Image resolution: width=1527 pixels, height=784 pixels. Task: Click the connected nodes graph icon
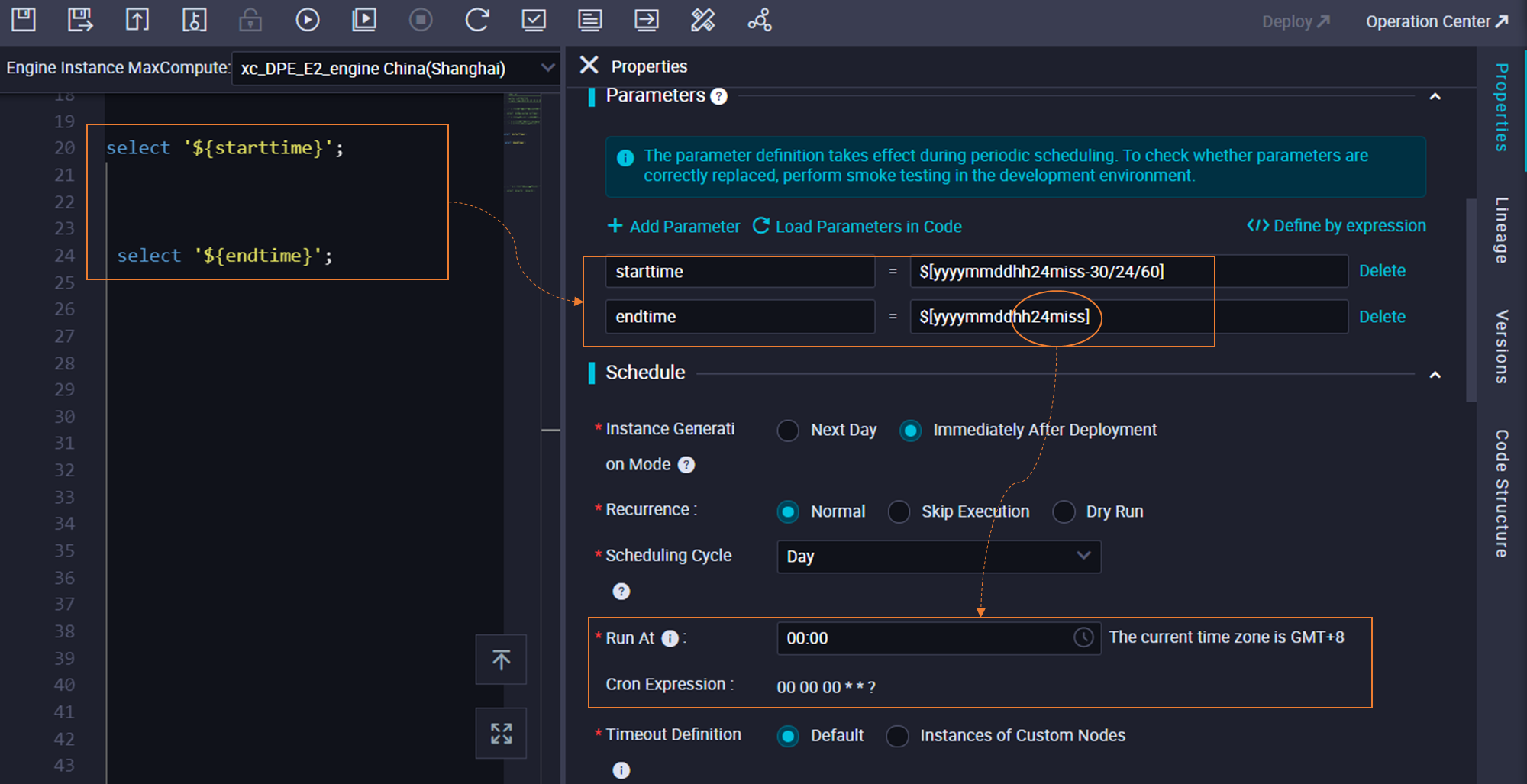click(x=760, y=20)
